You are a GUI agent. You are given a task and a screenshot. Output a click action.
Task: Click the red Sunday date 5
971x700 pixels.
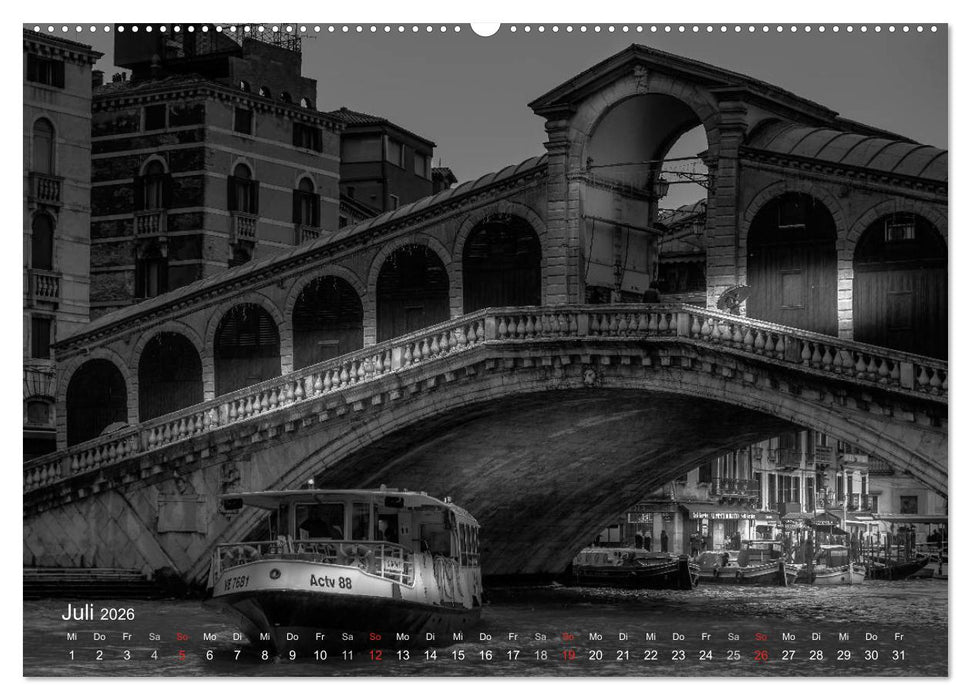pos(181,656)
